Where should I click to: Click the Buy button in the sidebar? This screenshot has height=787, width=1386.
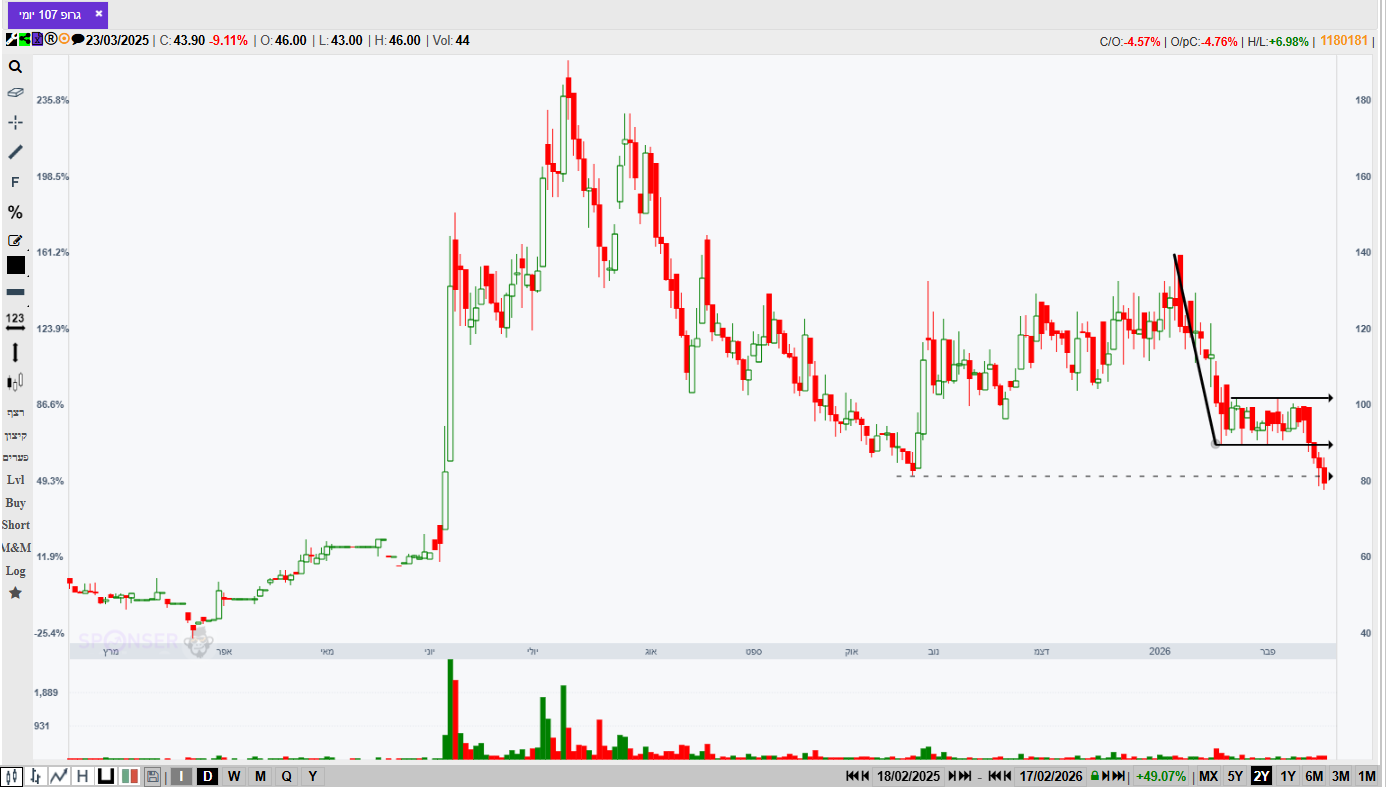click(15, 503)
